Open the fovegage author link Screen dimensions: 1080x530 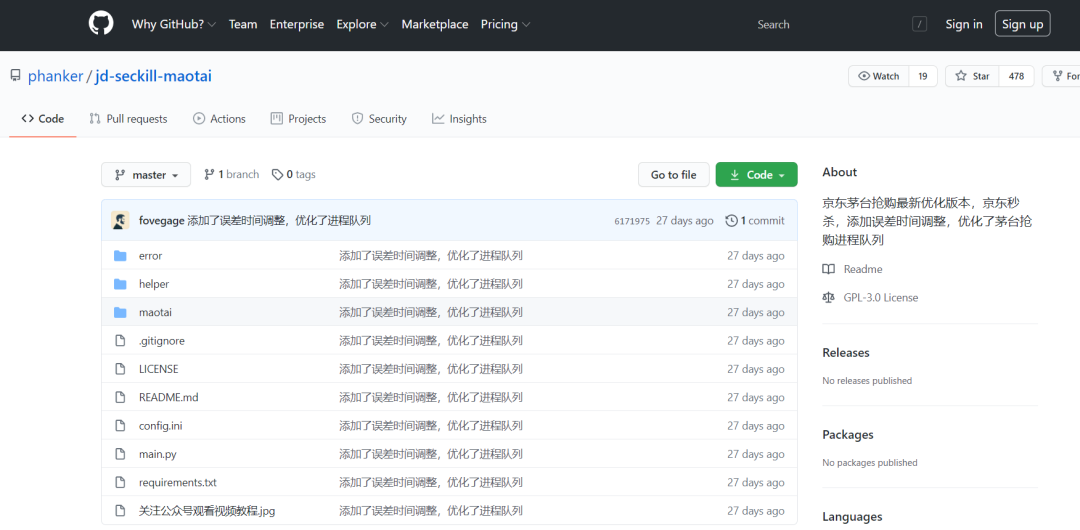[x=161, y=221]
